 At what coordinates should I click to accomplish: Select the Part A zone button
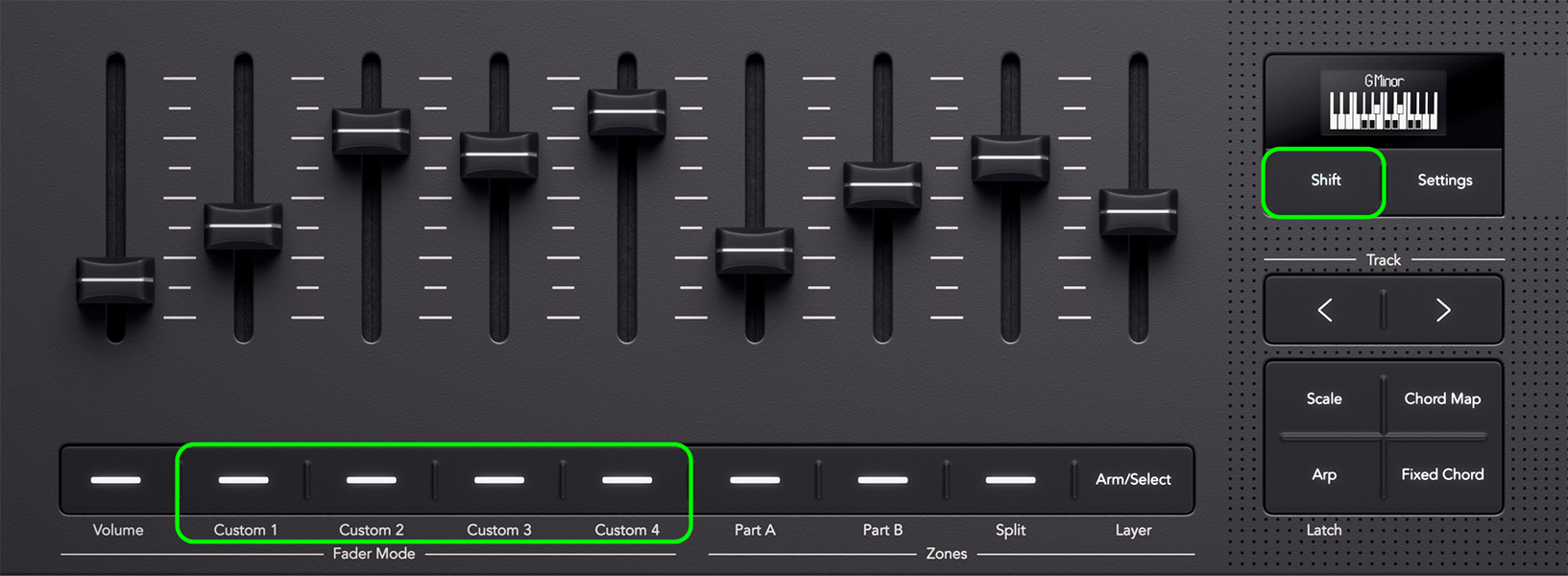[x=755, y=479]
